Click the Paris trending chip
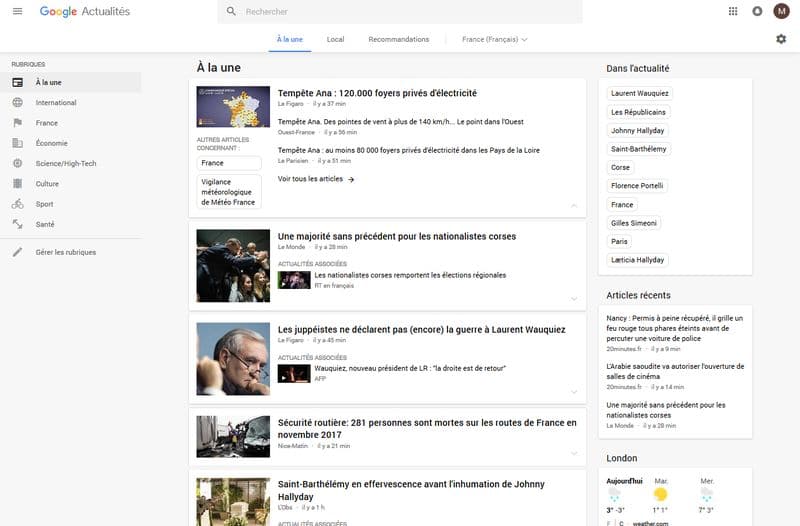This screenshot has width=800, height=526. click(x=619, y=241)
